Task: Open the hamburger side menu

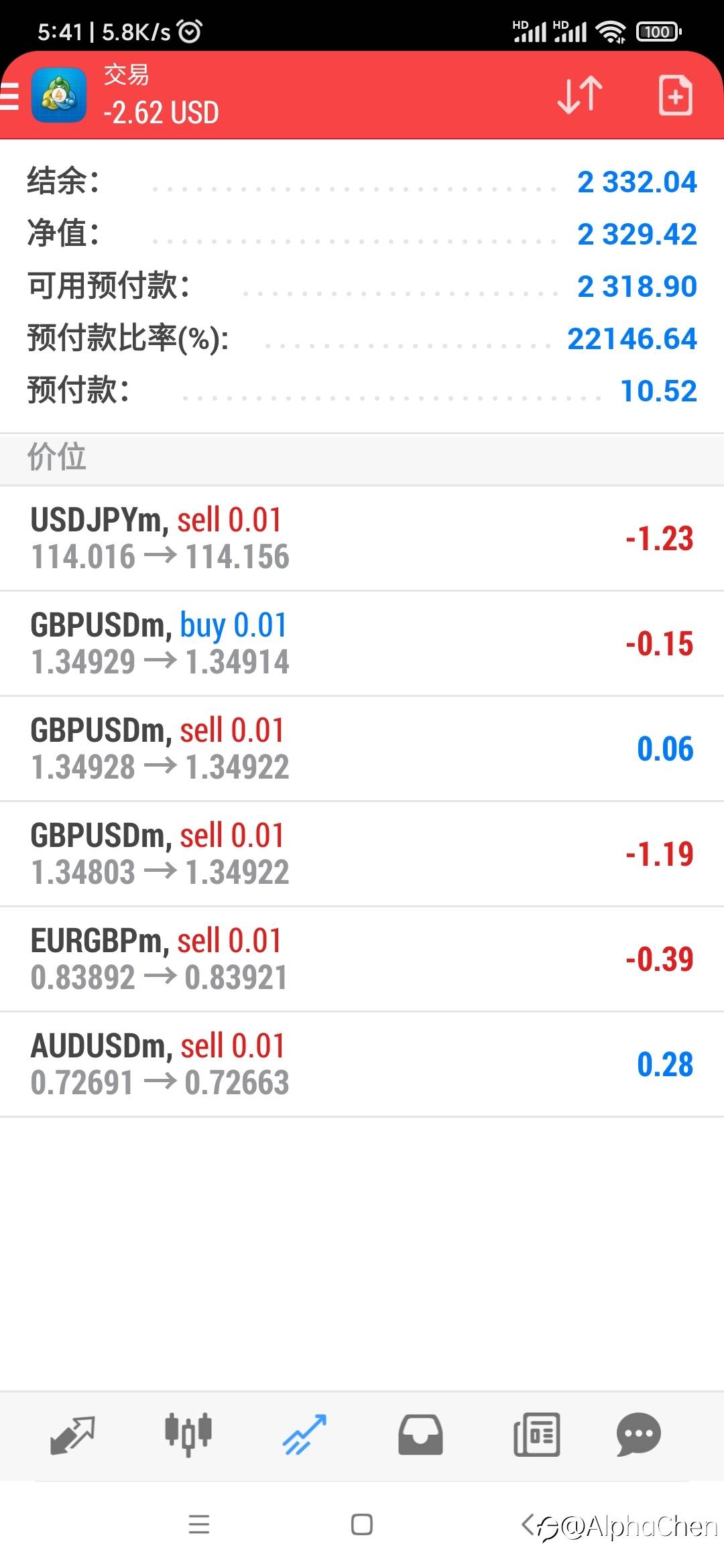Action: click(x=9, y=96)
